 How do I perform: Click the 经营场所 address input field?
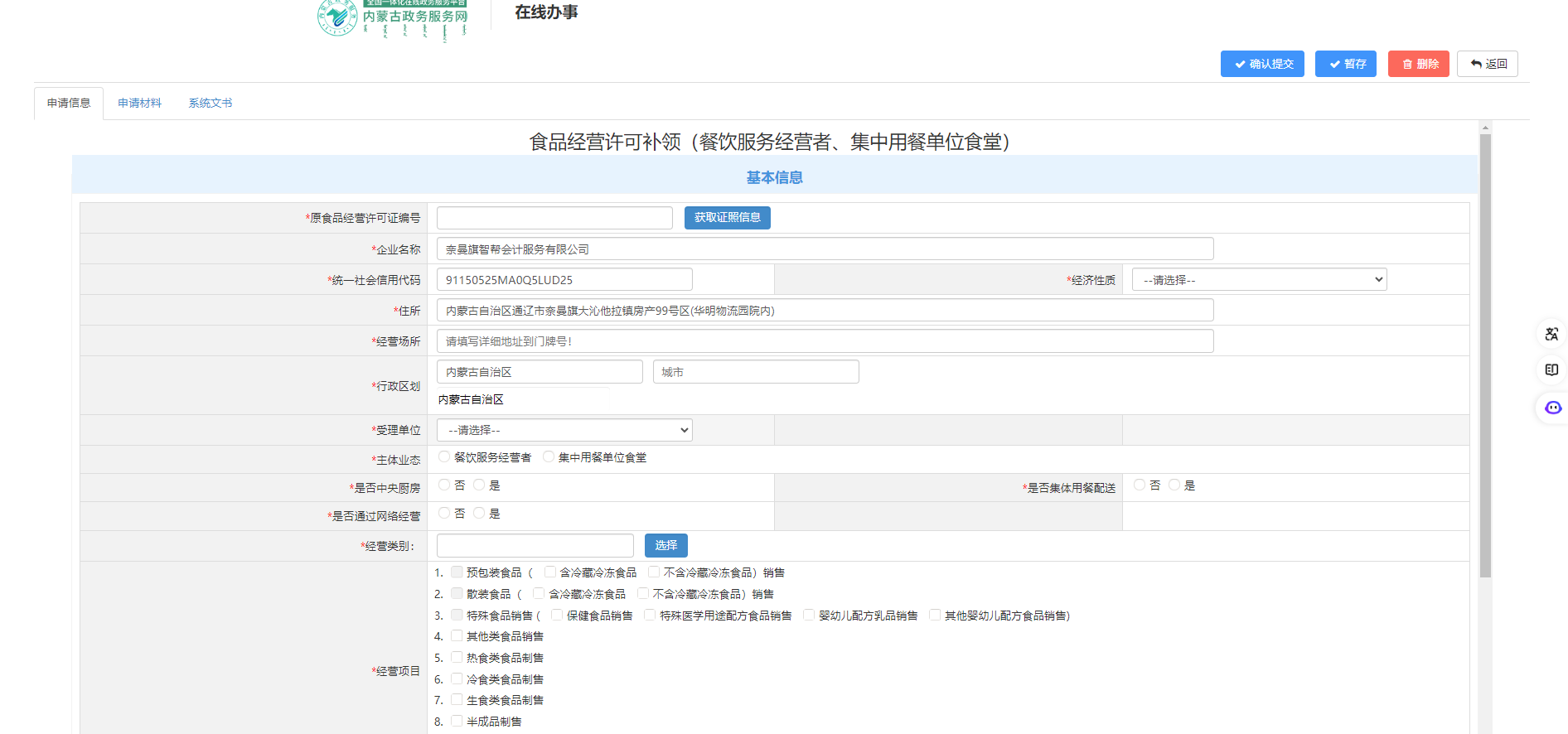(825, 341)
